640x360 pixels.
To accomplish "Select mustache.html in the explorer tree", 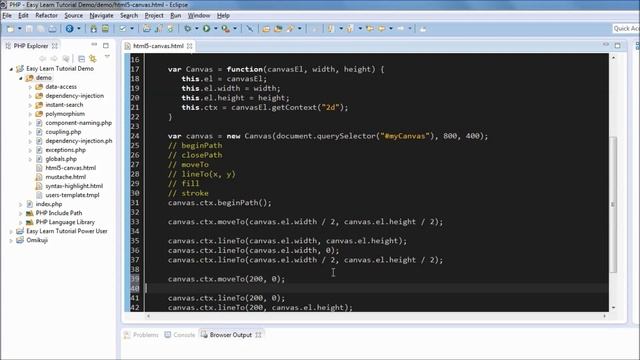I will [x=65, y=177].
